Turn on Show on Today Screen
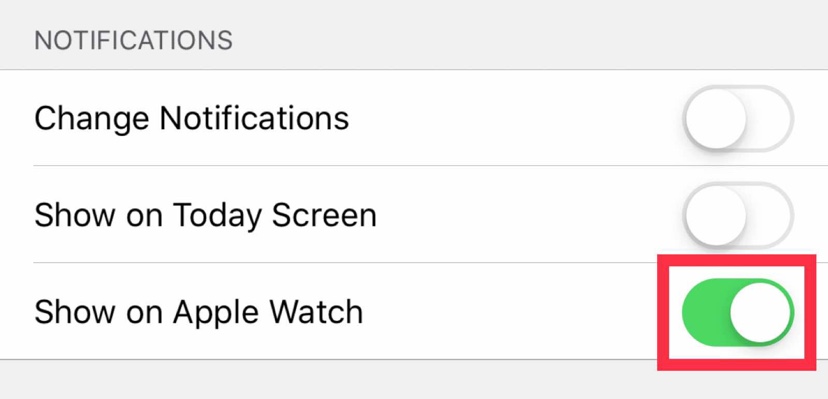The height and width of the screenshot is (399, 828). point(738,214)
